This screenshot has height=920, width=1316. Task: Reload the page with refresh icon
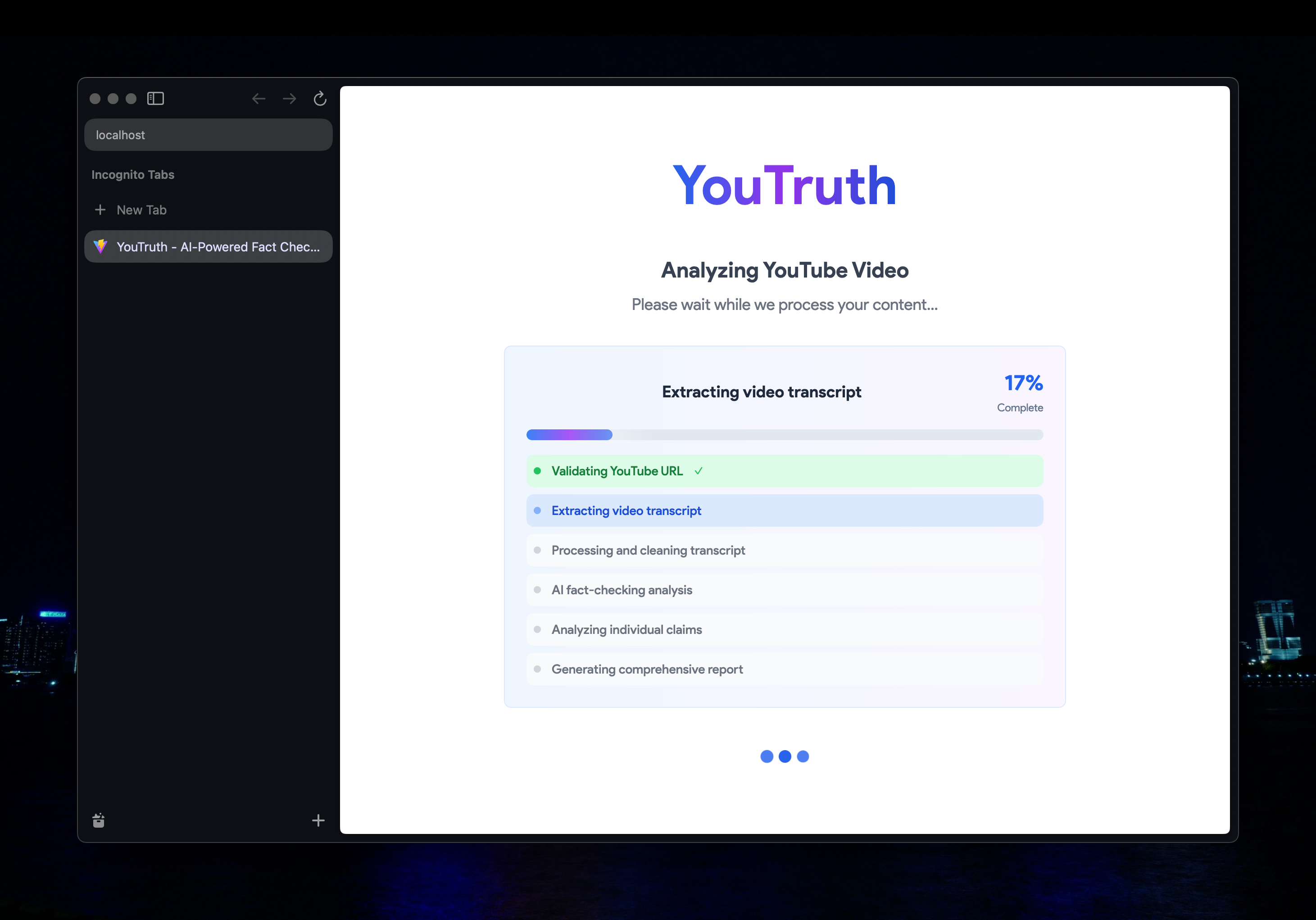(320, 99)
